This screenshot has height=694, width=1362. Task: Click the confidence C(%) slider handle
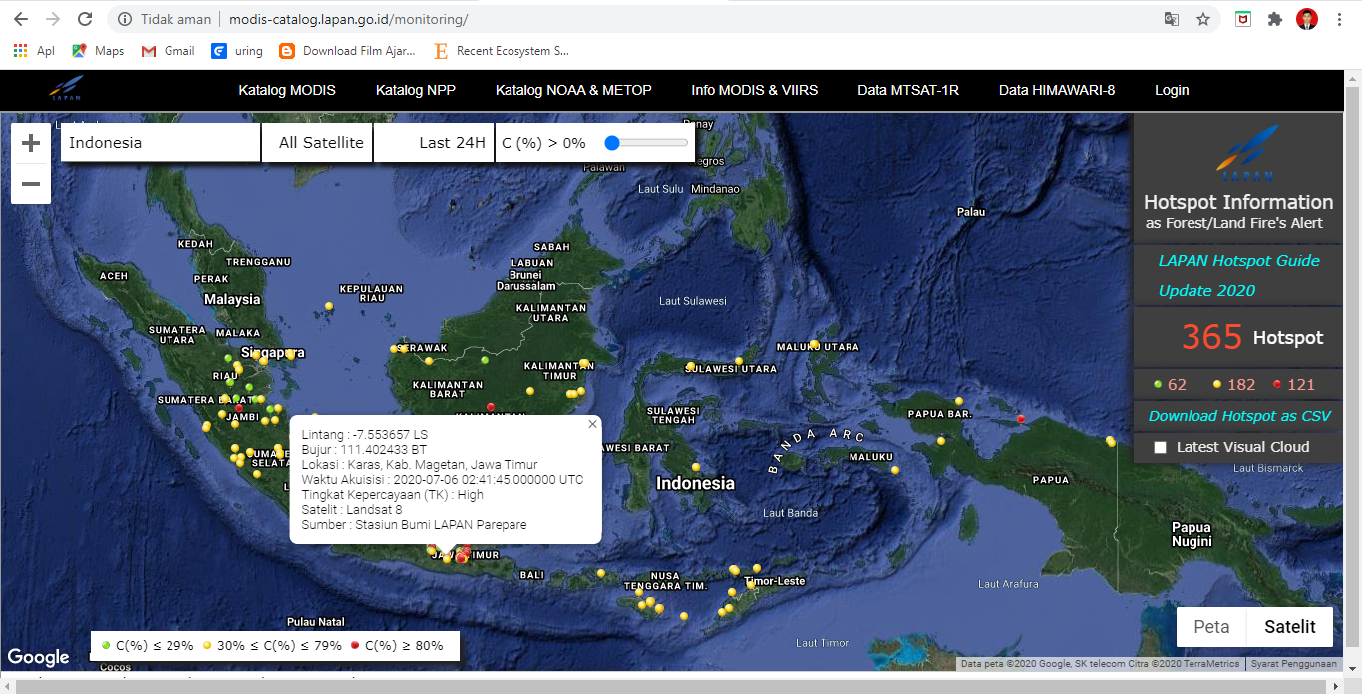(613, 143)
